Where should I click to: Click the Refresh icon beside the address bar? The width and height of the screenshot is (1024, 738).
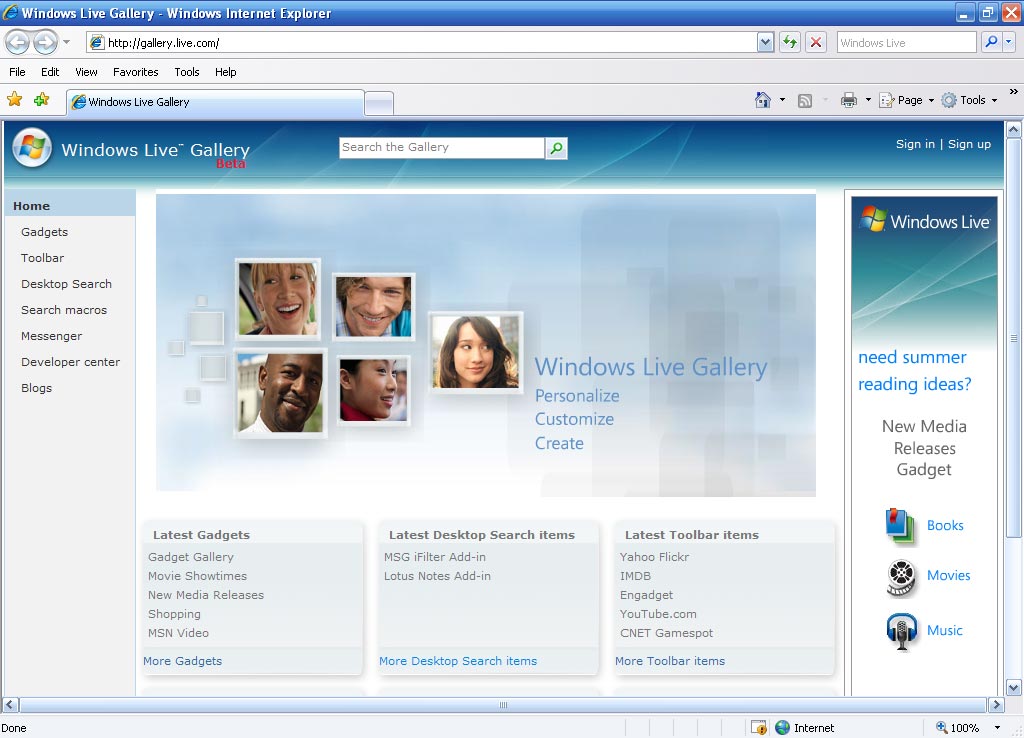click(789, 42)
